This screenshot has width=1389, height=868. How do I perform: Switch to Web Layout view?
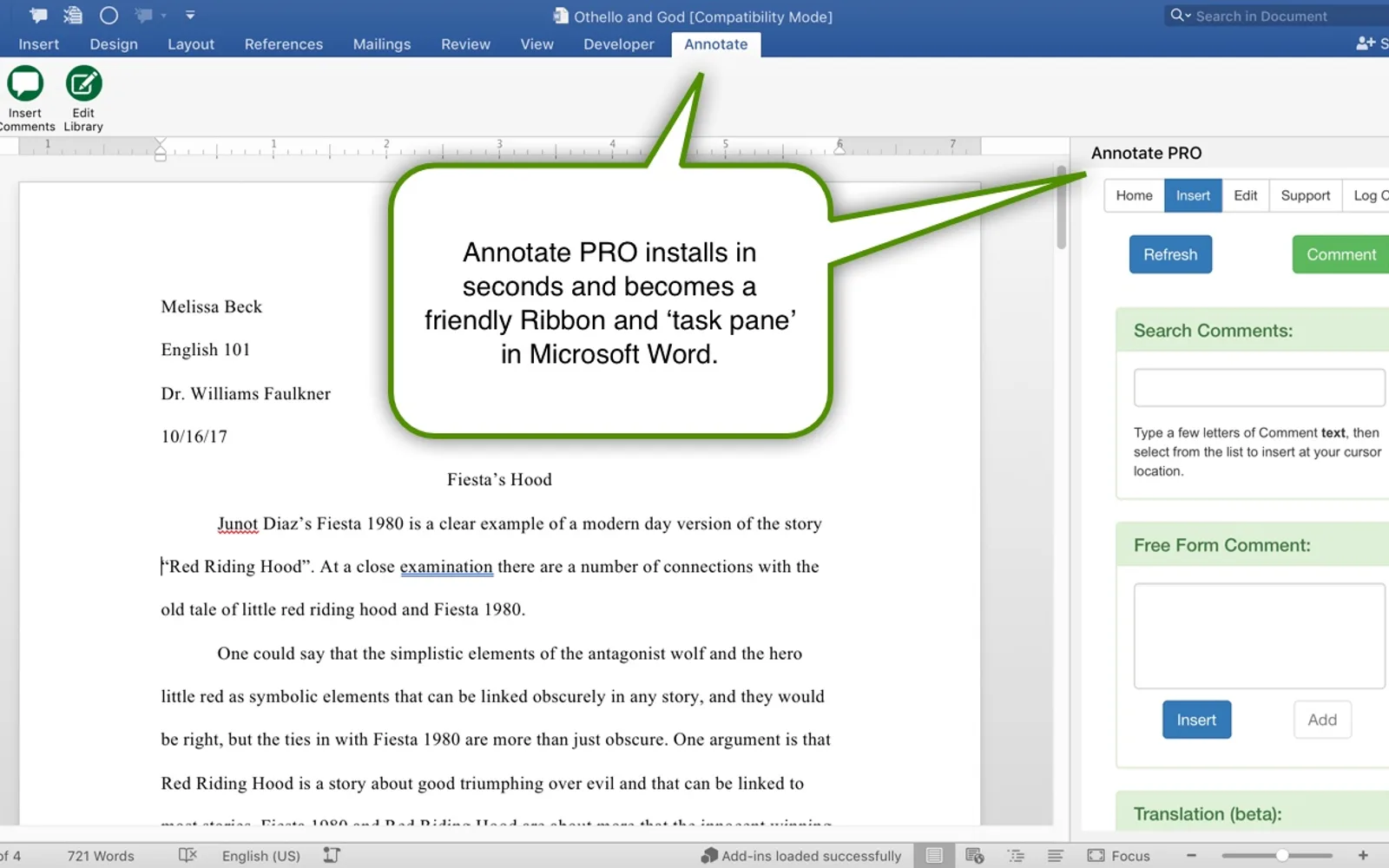pyautogui.click(x=974, y=855)
